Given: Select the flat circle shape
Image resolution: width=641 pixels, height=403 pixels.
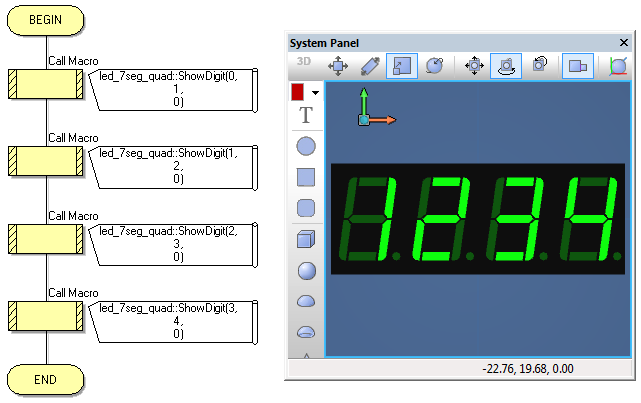Looking at the screenshot, I should pos(306,146).
